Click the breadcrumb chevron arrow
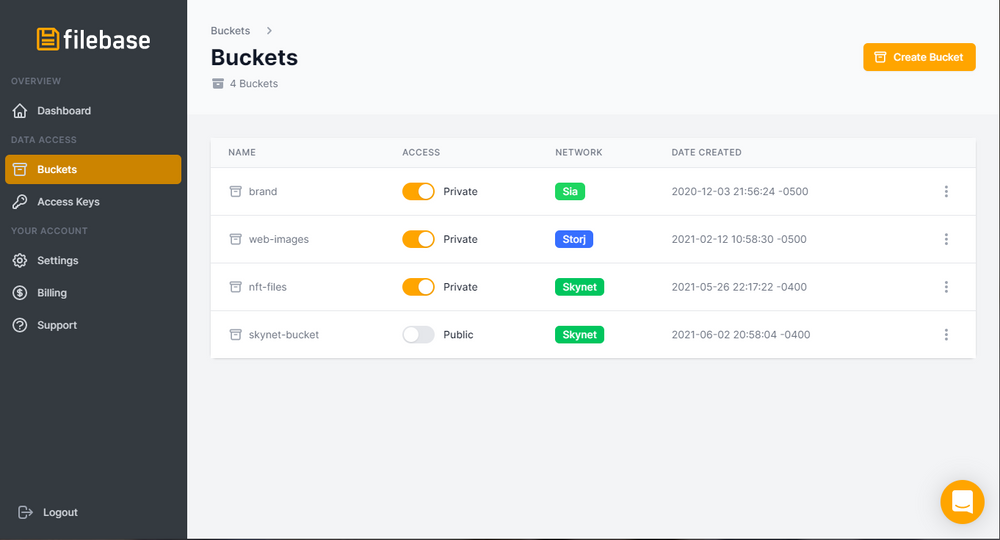Screen dimensions: 1000x540 tap(269, 31)
